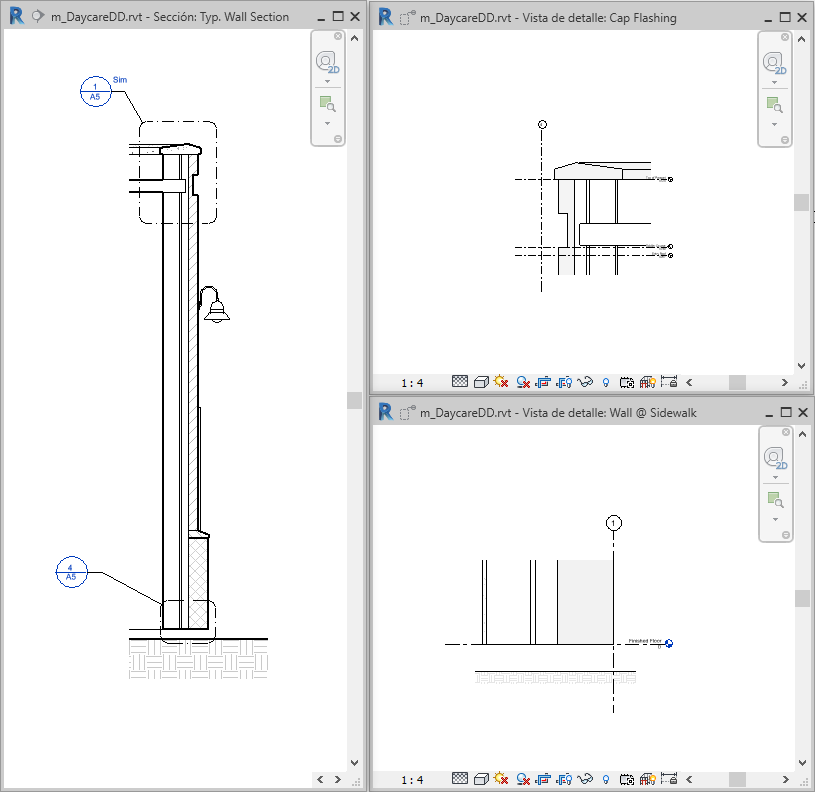Toggle Crop View in Wall @ Sidewalk view bar
The height and width of the screenshot is (792, 815).
543,779
